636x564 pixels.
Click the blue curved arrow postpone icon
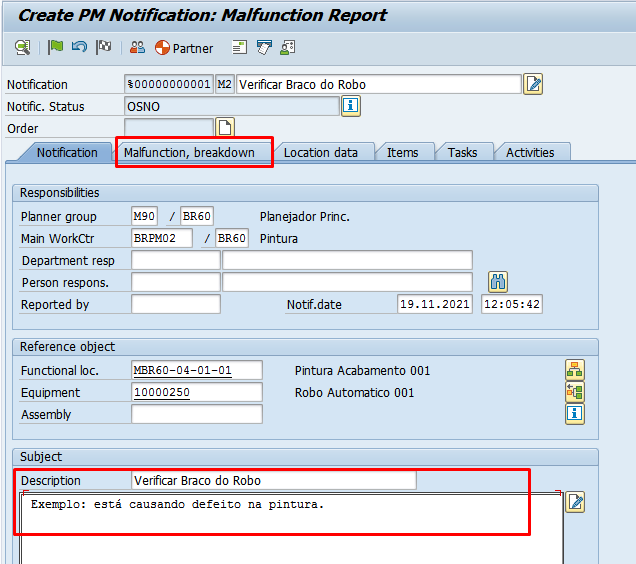79,47
